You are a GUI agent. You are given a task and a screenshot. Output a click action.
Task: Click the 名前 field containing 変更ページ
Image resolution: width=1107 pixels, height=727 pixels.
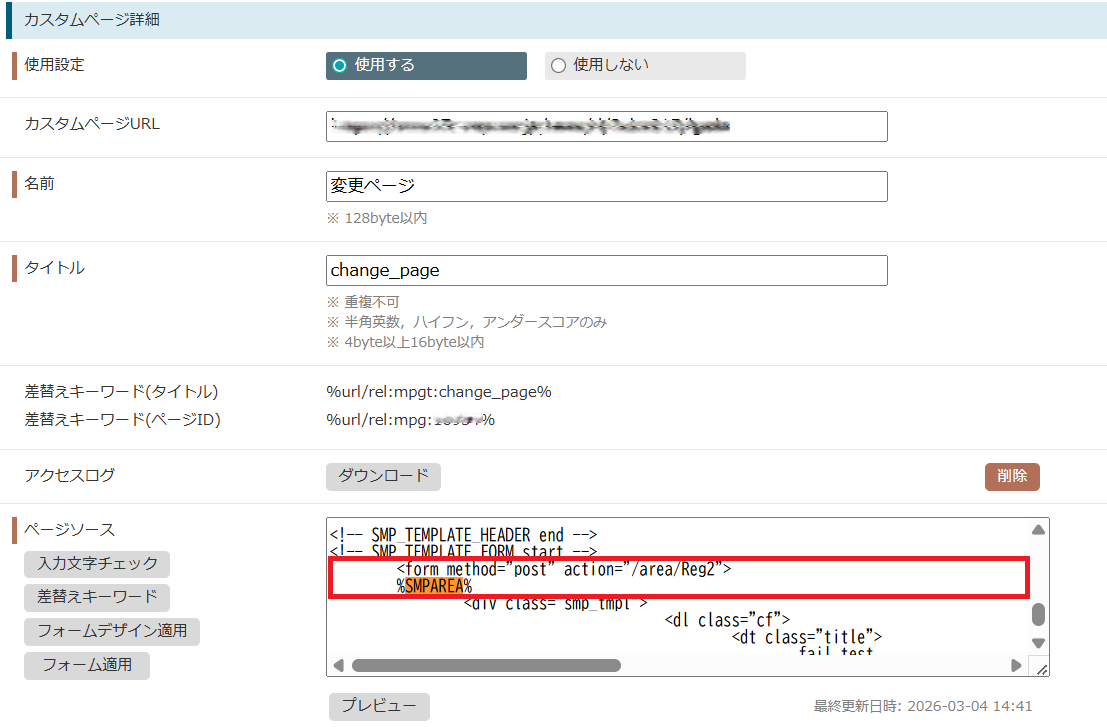(606, 186)
